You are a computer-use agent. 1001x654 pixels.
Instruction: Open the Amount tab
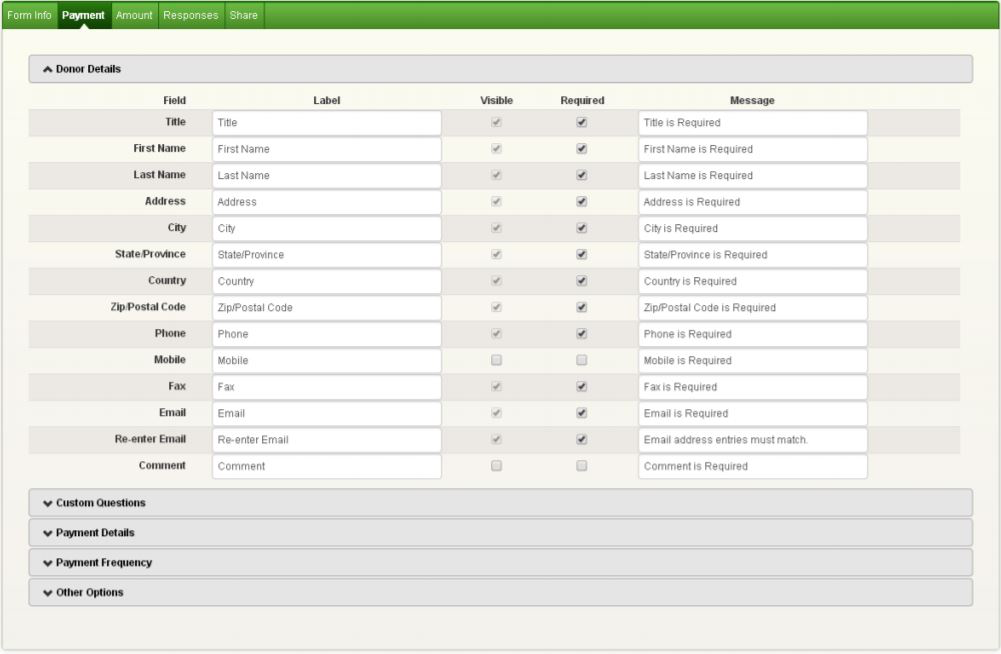(134, 15)
